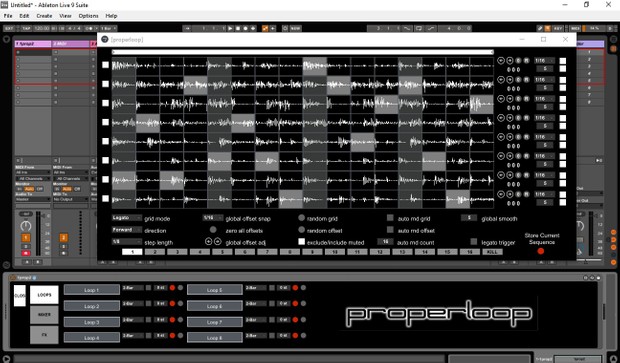Toggle the orange automation arm button
The width and height of the screenshot is (620, 363).
click(x=265, y=28)
